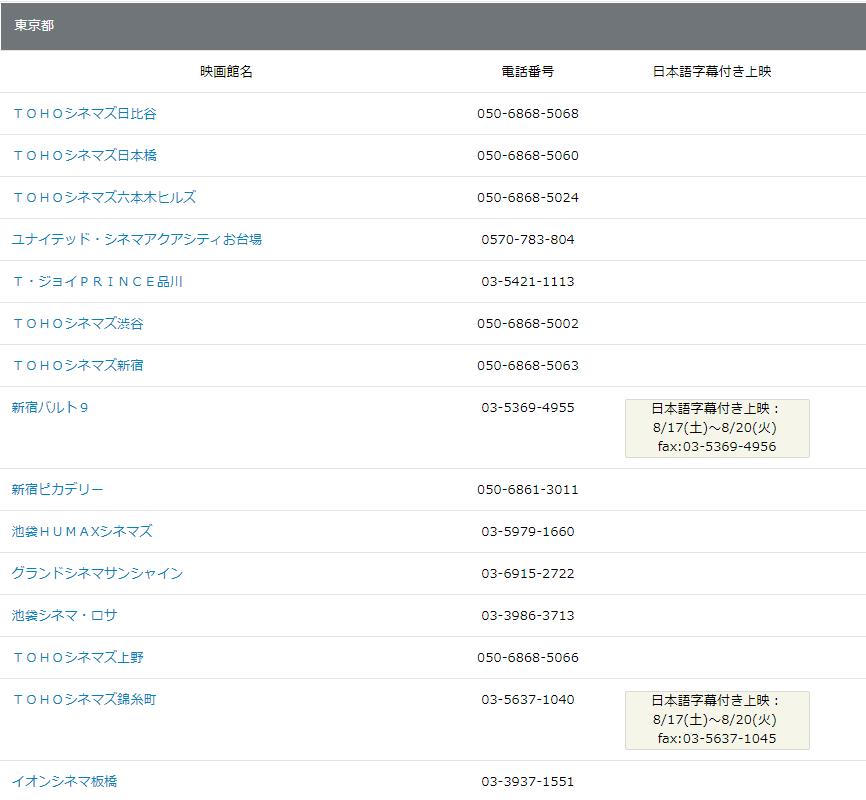Open the TOHOシネマズ新宿 theater link
The width and height of the screenshot is (866, 800).
(x=78, y=365)
